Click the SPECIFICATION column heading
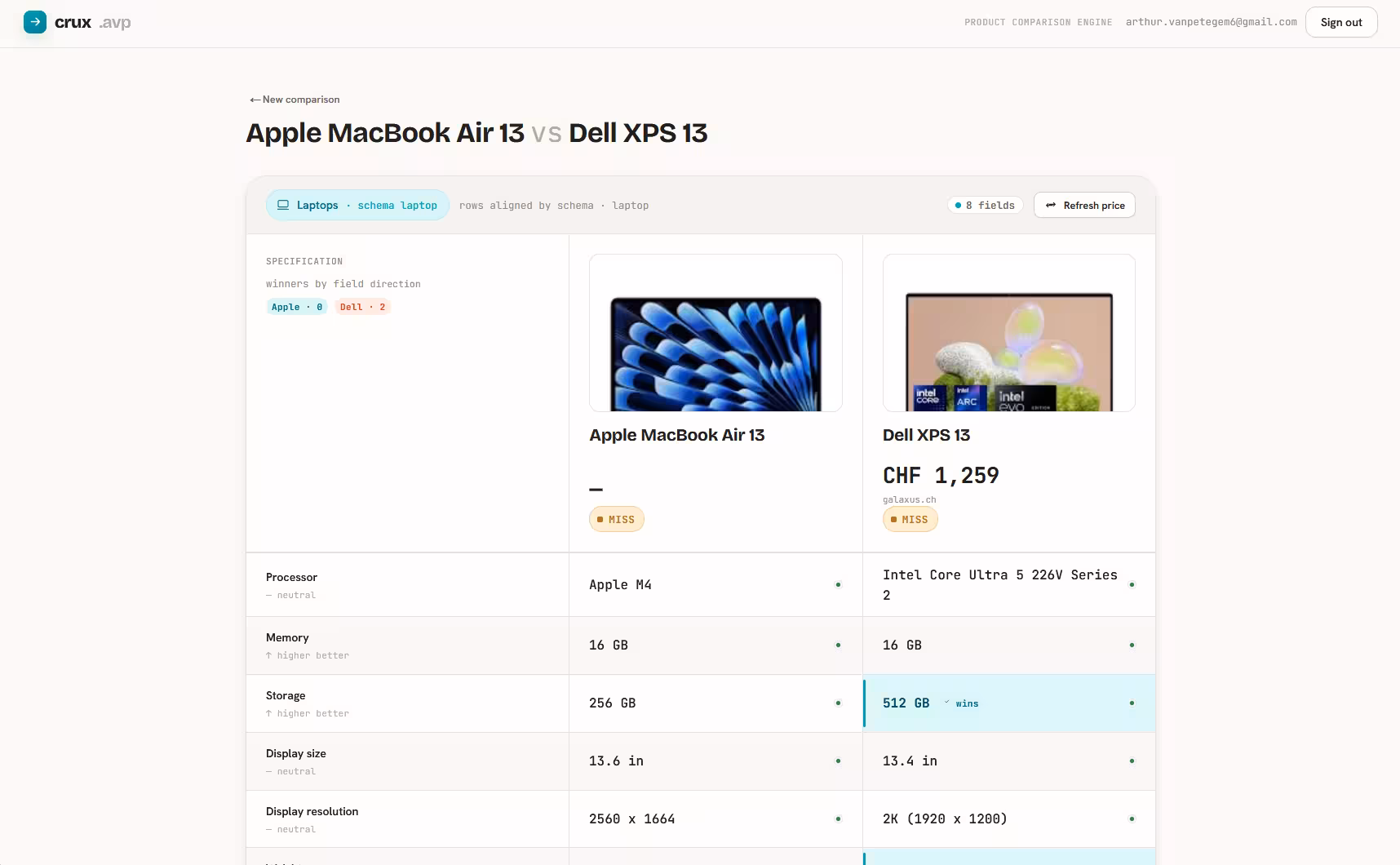 point(304,261)
